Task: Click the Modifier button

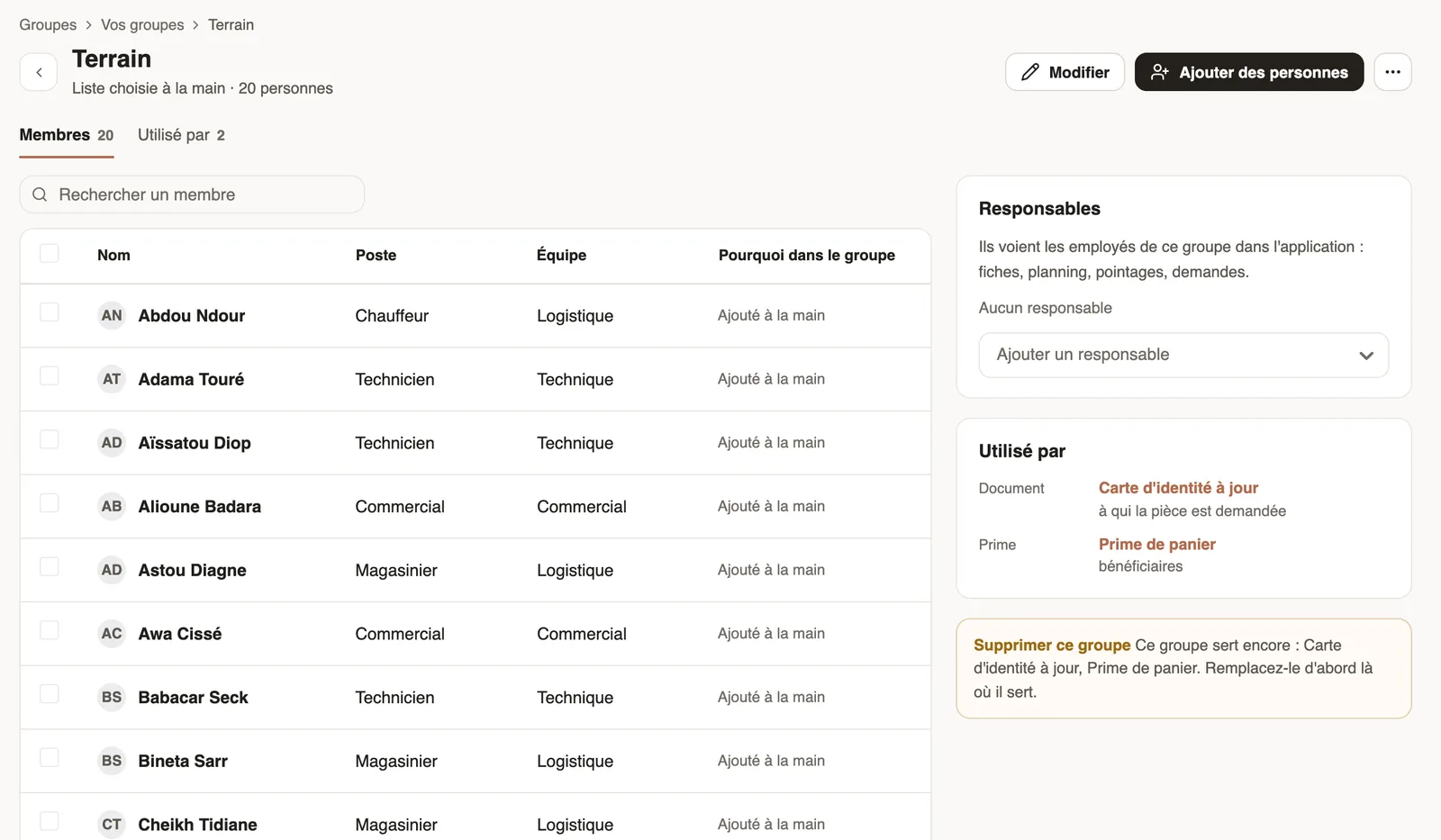Action: pyautogui.click(x=1065, y=72)
